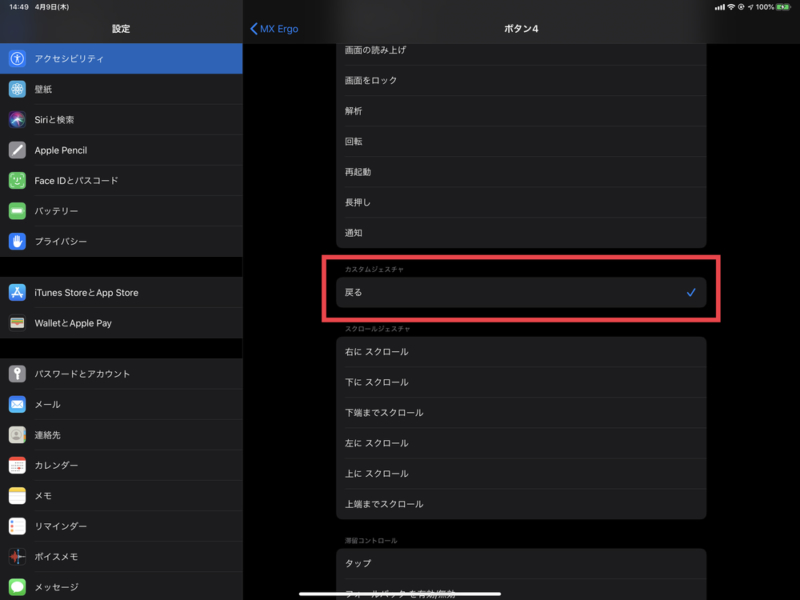Tap the privacy hand icon
800x600 pixels.
(17, 241)
